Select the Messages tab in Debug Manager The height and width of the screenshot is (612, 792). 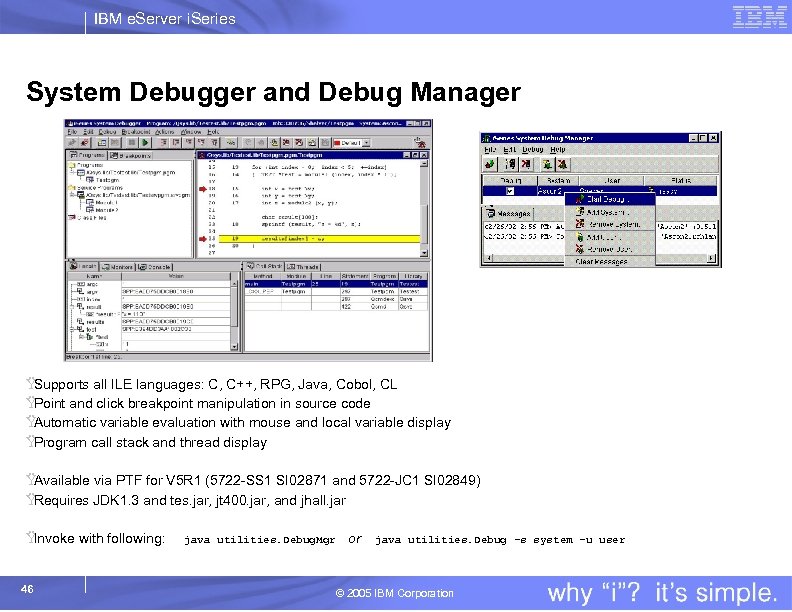(x=508, y=213)
